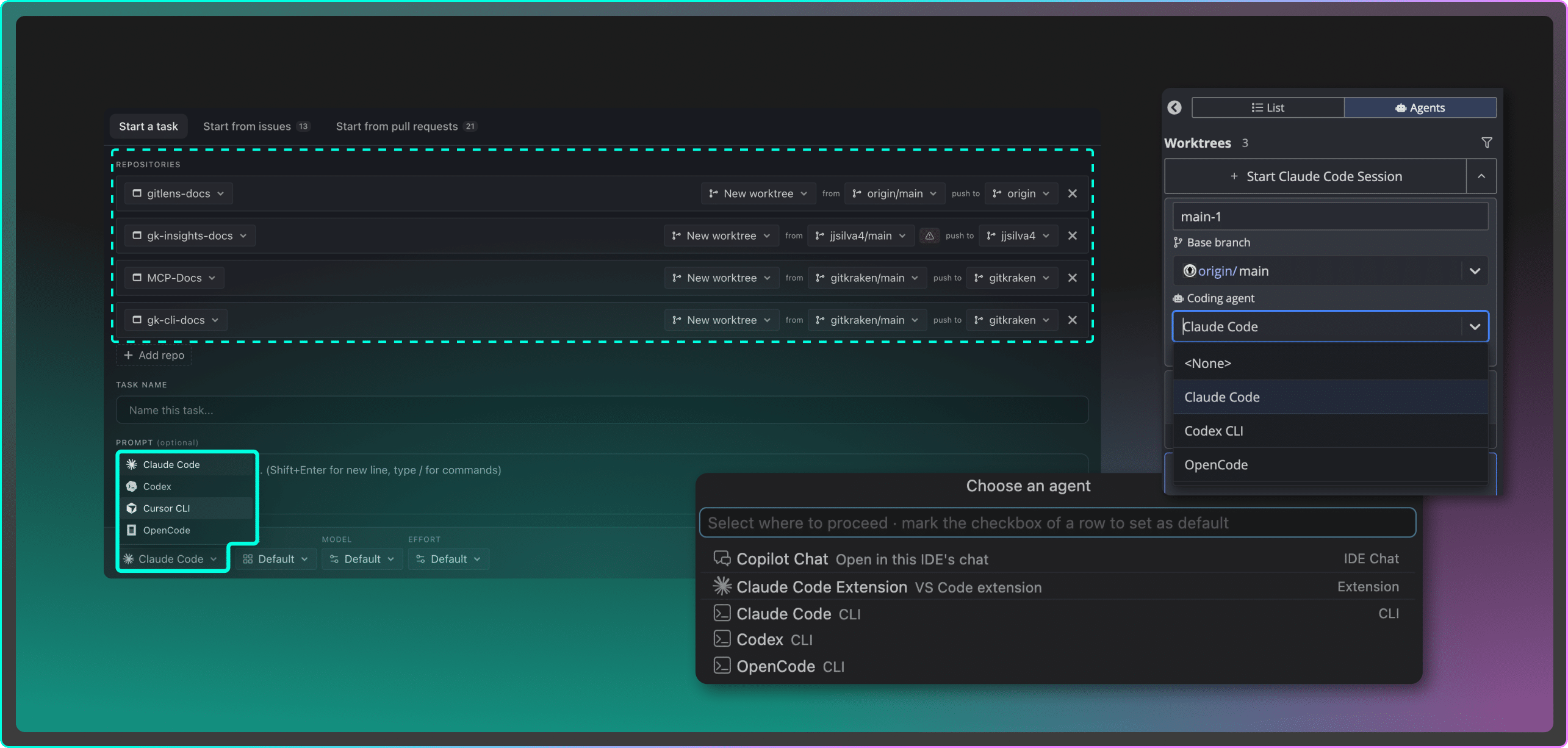Open New worktree dropdown in gk-insights-docs row
The width and height of the screenshot is (1568, 748).
[721, 236]
